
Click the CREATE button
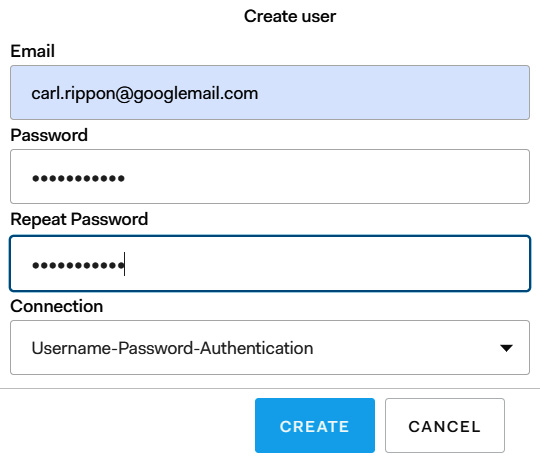[x=315, y=426]
